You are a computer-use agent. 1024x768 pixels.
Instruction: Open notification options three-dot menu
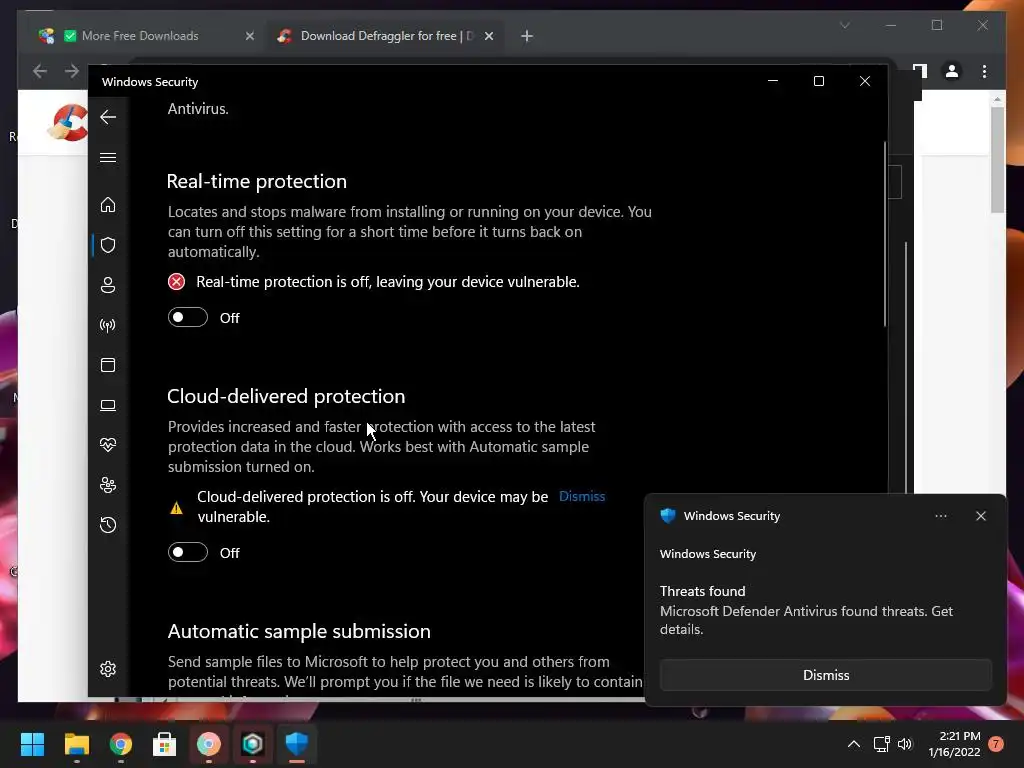[940, 516]
